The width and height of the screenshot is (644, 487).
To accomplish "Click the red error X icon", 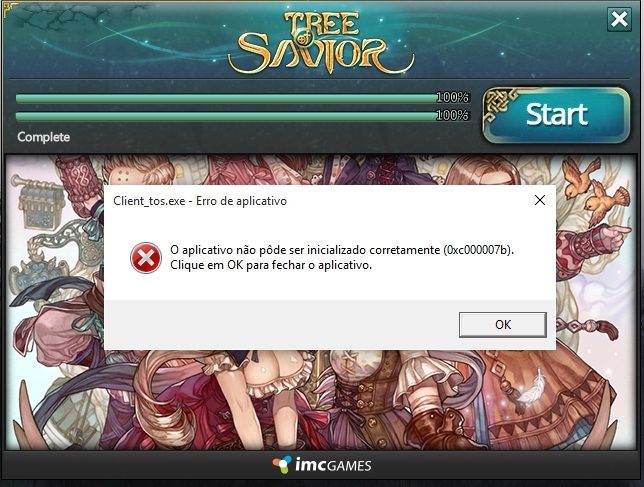I will (146, 258).
